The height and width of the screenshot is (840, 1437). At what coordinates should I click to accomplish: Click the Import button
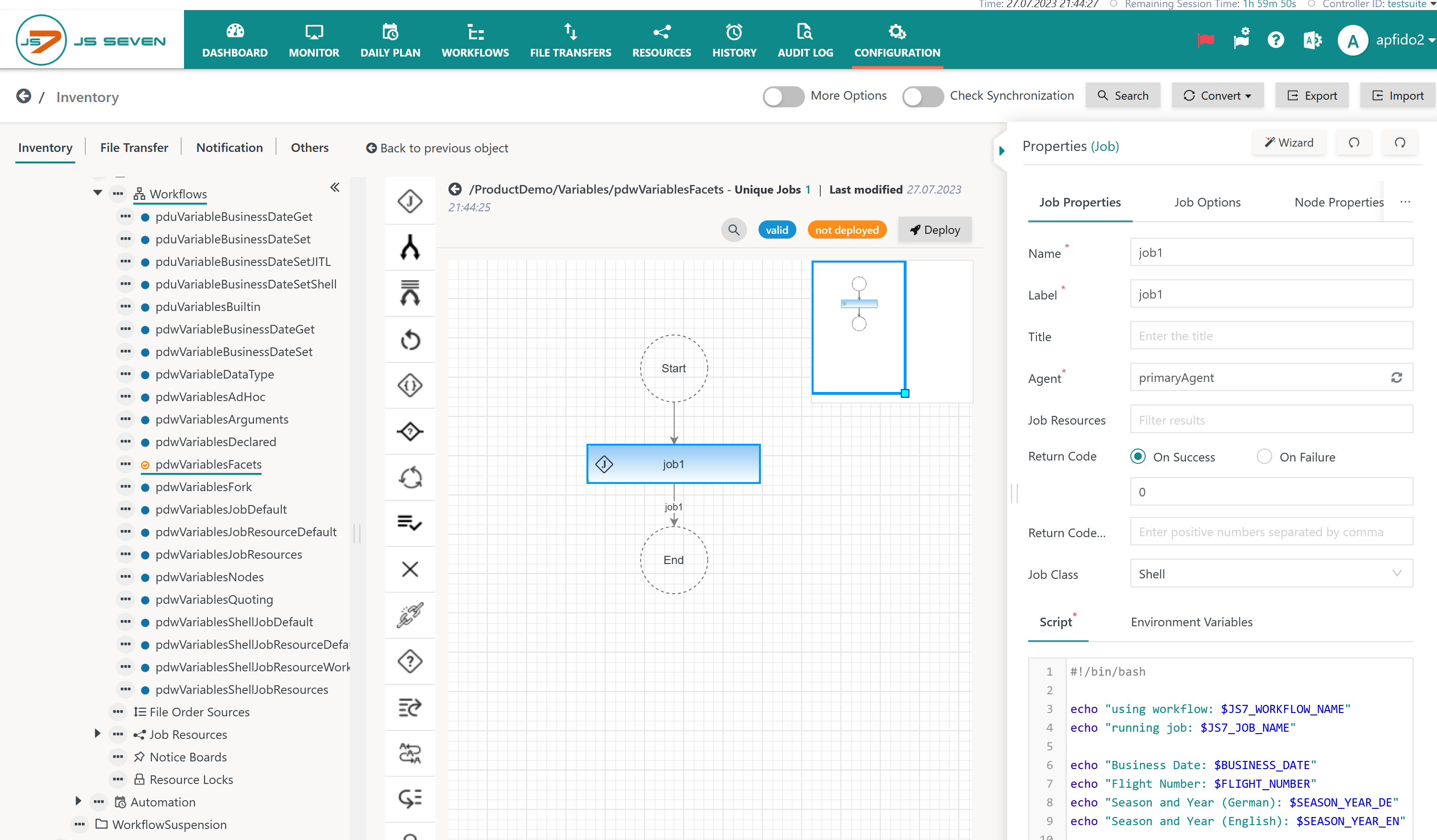(x=1397, y=95)
